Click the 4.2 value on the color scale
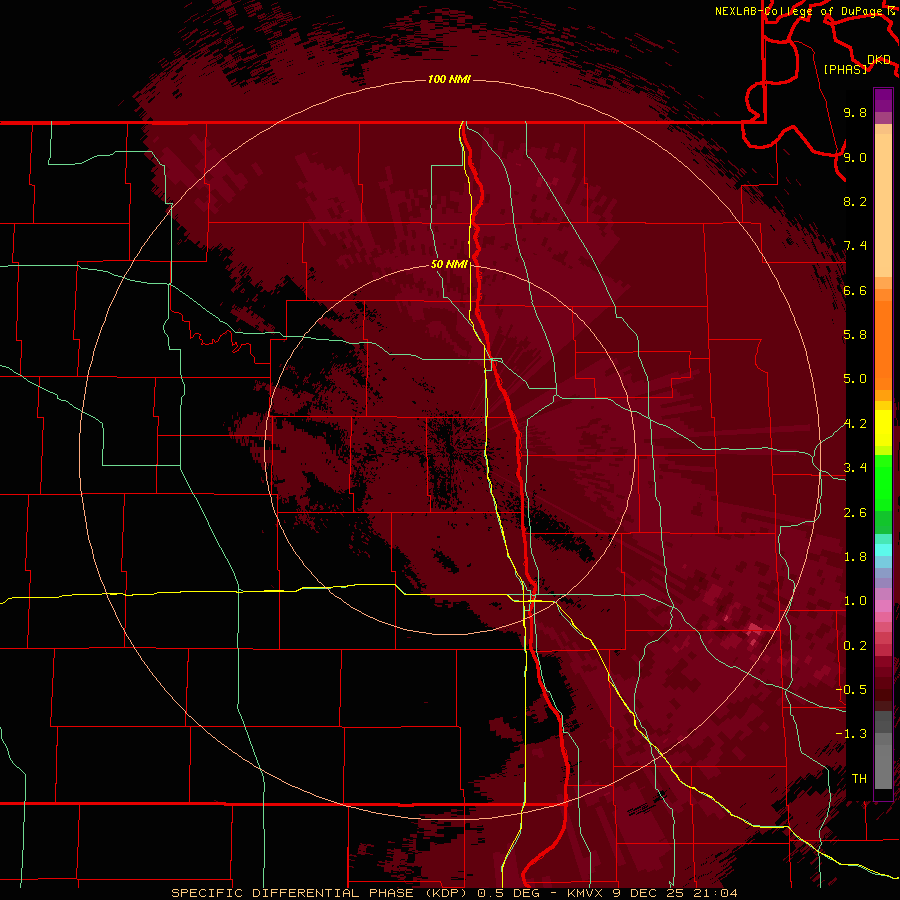 [855, 424]
